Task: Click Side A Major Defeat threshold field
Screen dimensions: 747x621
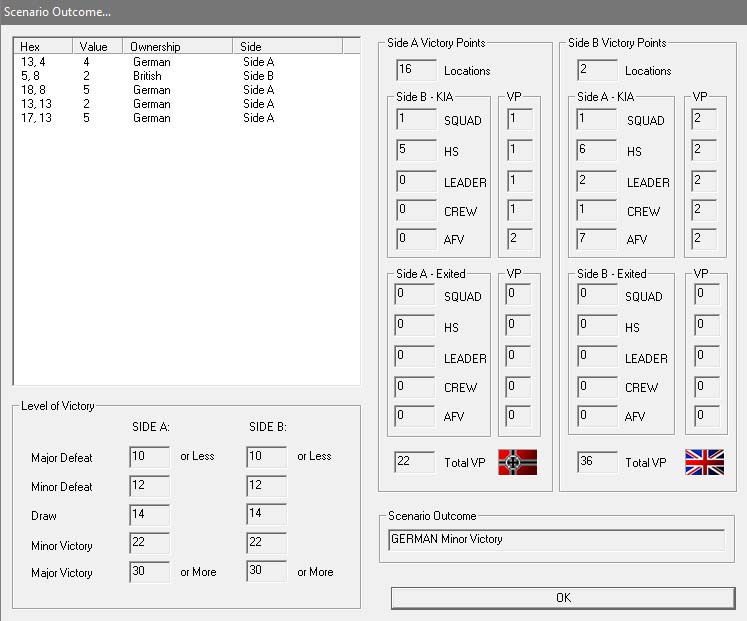Action: (x=150, y=457)
